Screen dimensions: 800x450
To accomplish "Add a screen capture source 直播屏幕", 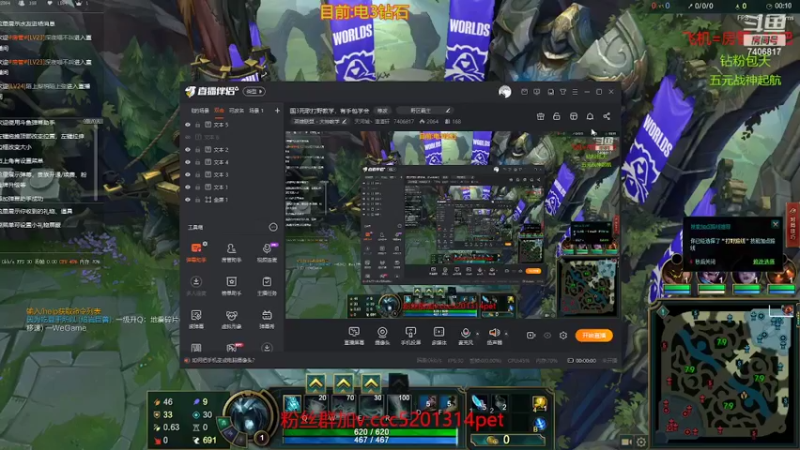I will (x=354, y=336).
